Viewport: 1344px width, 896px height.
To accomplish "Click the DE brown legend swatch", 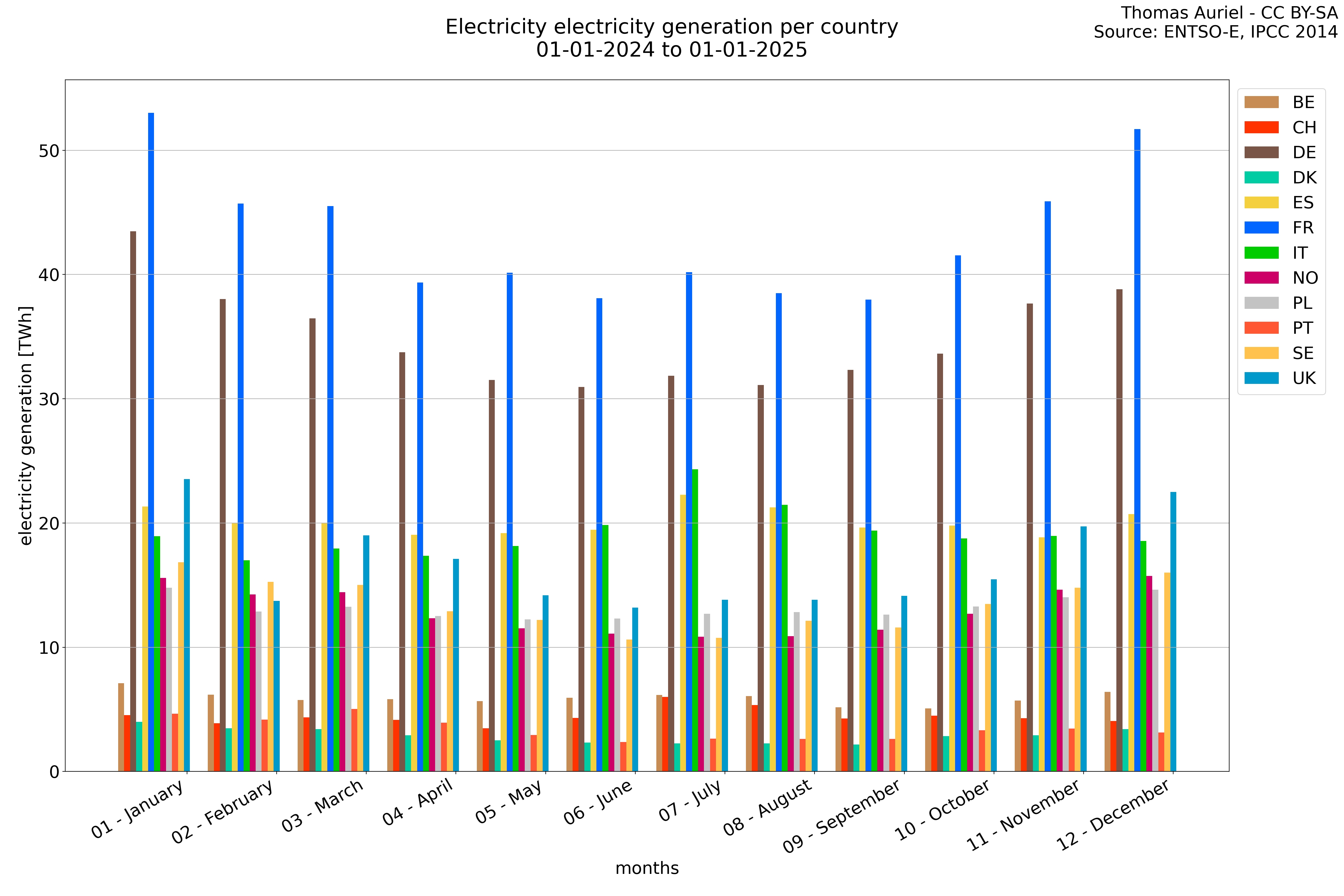I will (x=1261, y=153).
